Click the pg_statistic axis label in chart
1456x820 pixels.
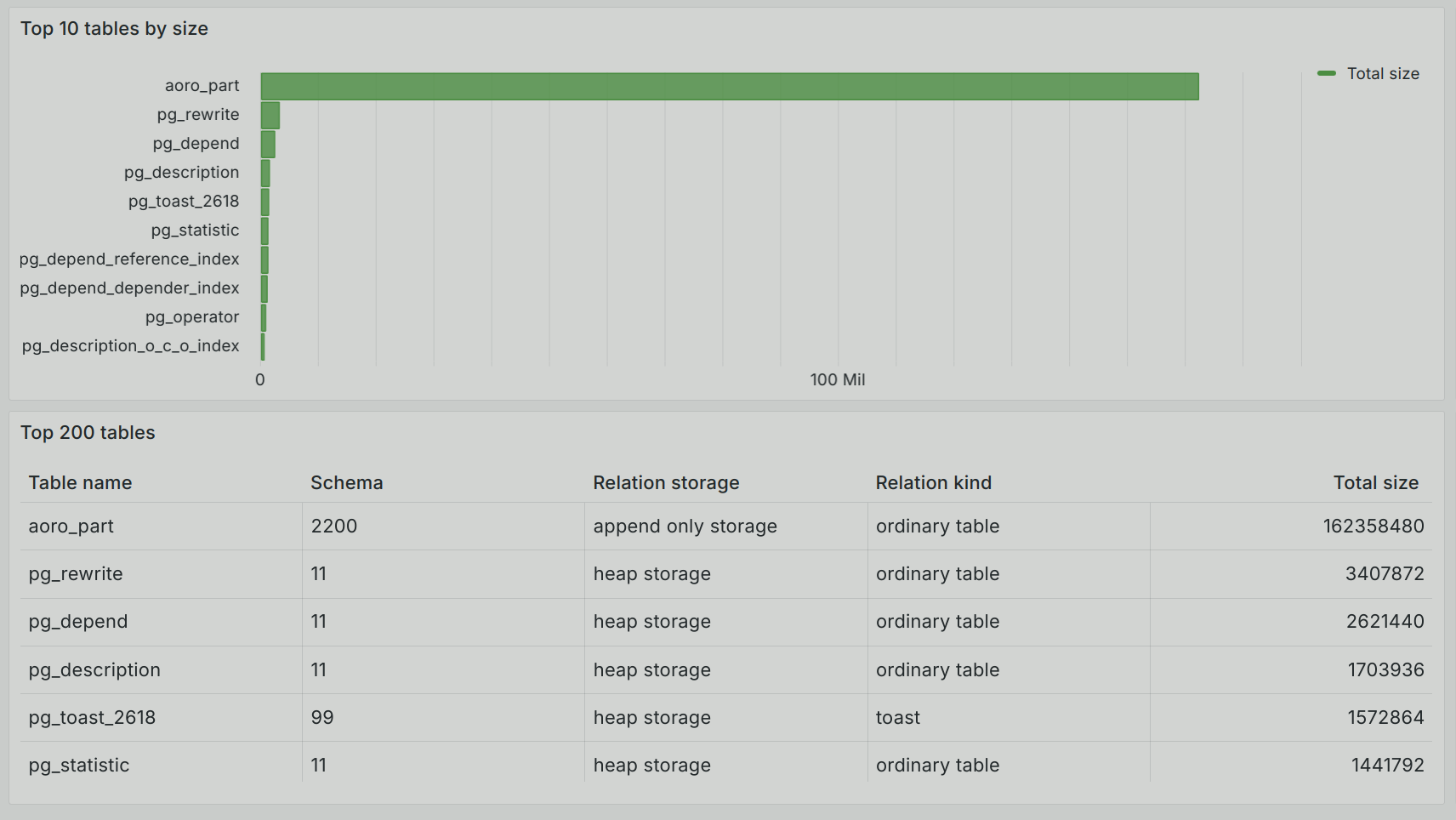pyautogui.click(x=195, y=231)
